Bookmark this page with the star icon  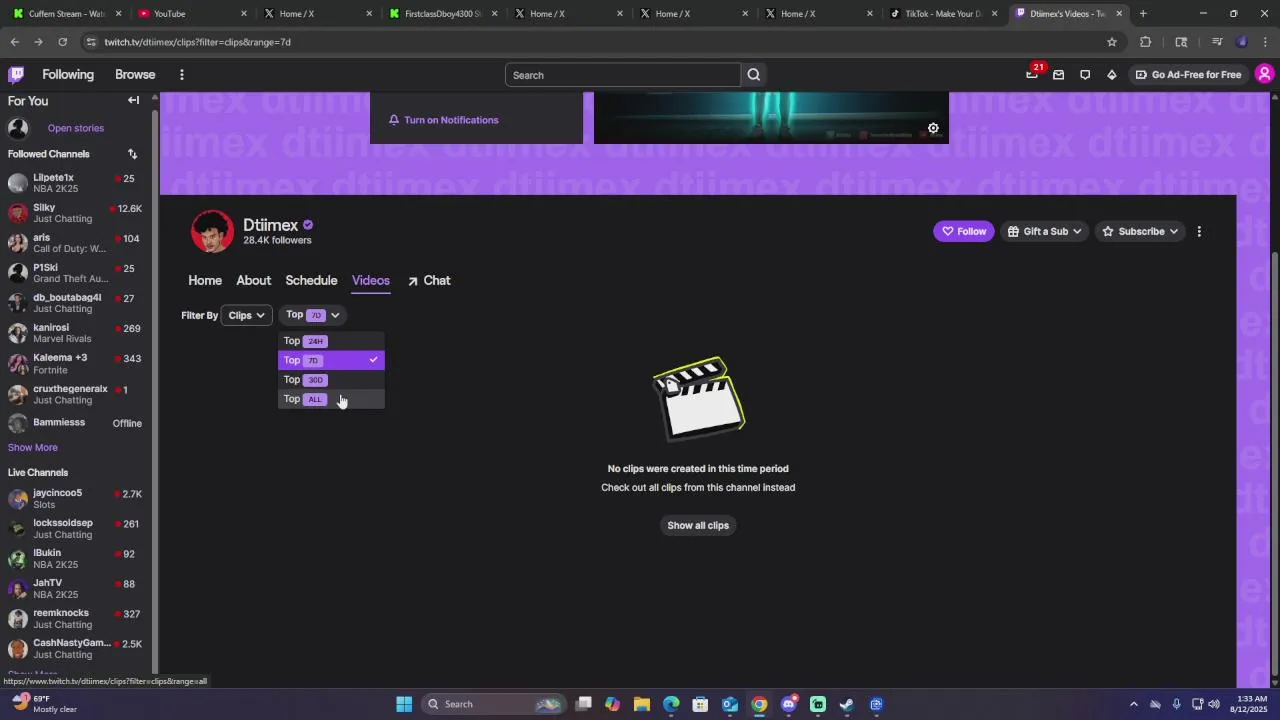(1112, 42)
